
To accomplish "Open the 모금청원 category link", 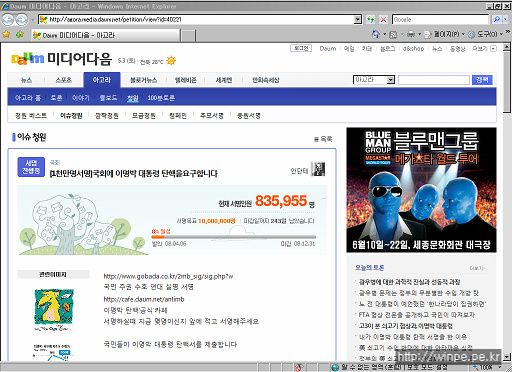I will (x=144, y=116).
